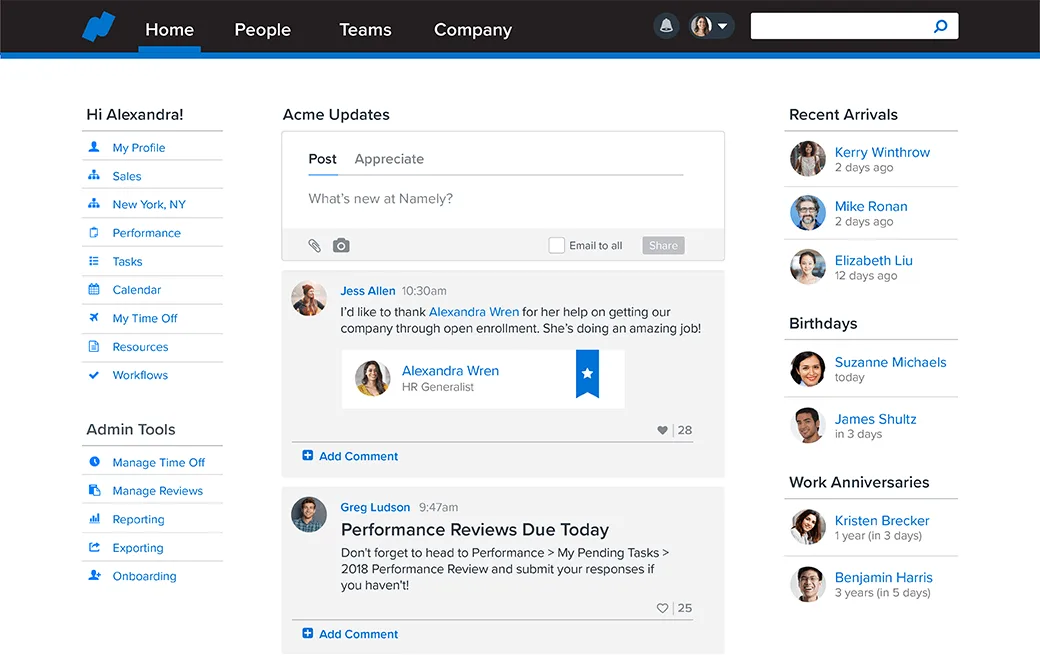Open the People menu
The image size is (1040, 656).
point(263,30)
